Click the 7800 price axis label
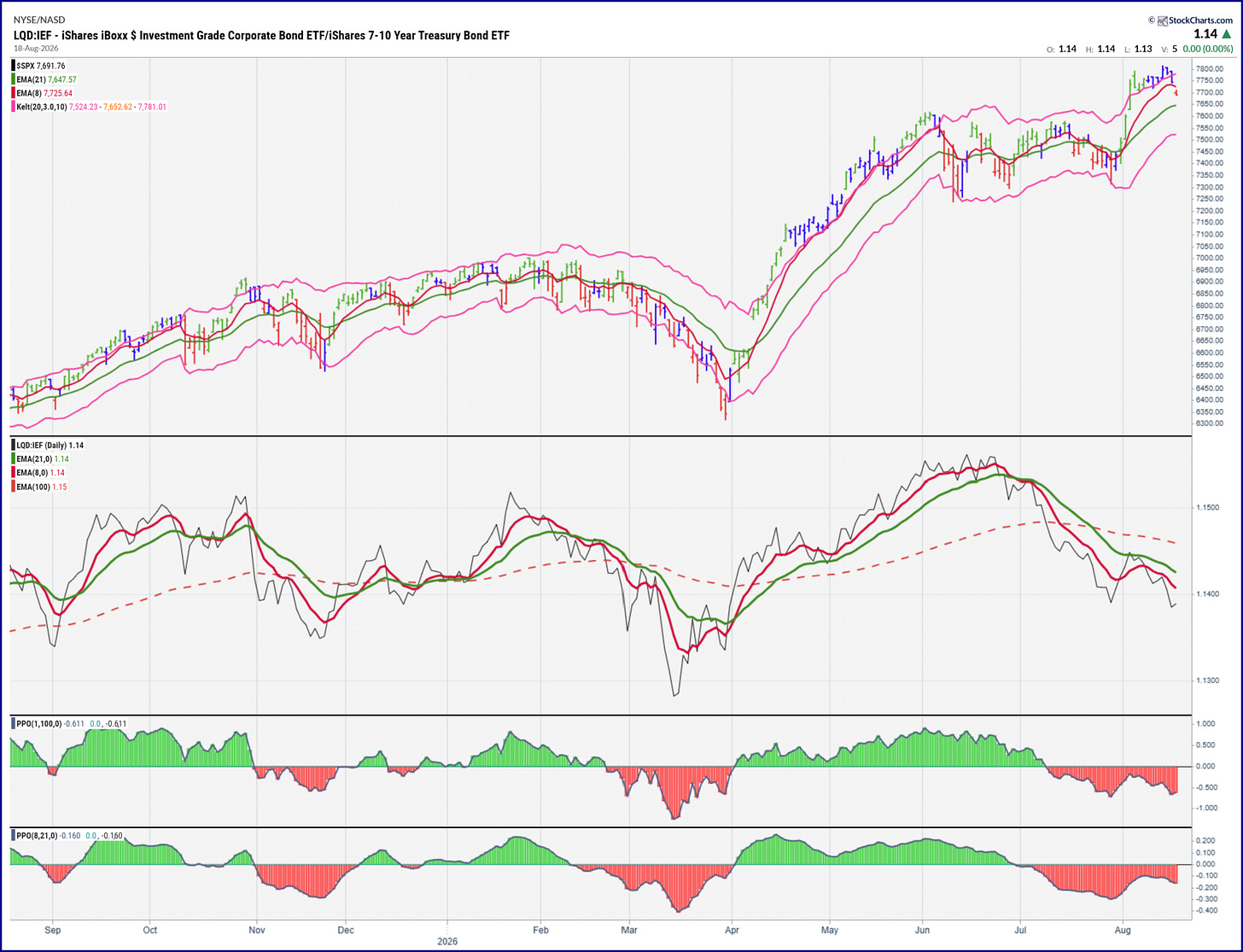Image resolution: width=1243 pixels, height=952 pixels. 1208,68
